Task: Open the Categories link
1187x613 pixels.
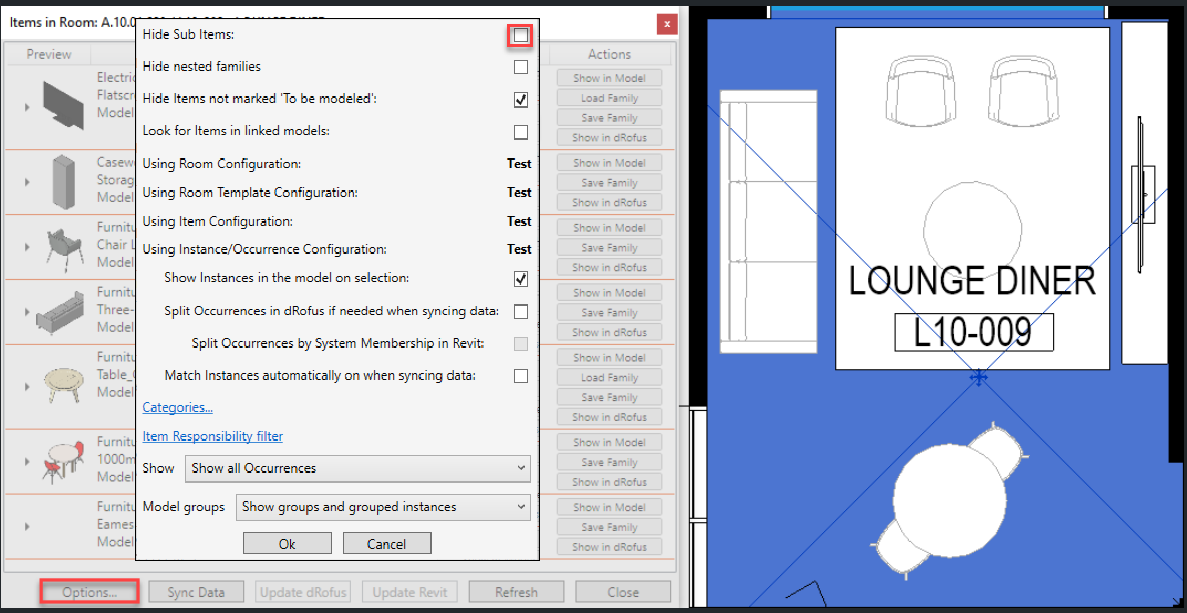Action: click(177, 407)
